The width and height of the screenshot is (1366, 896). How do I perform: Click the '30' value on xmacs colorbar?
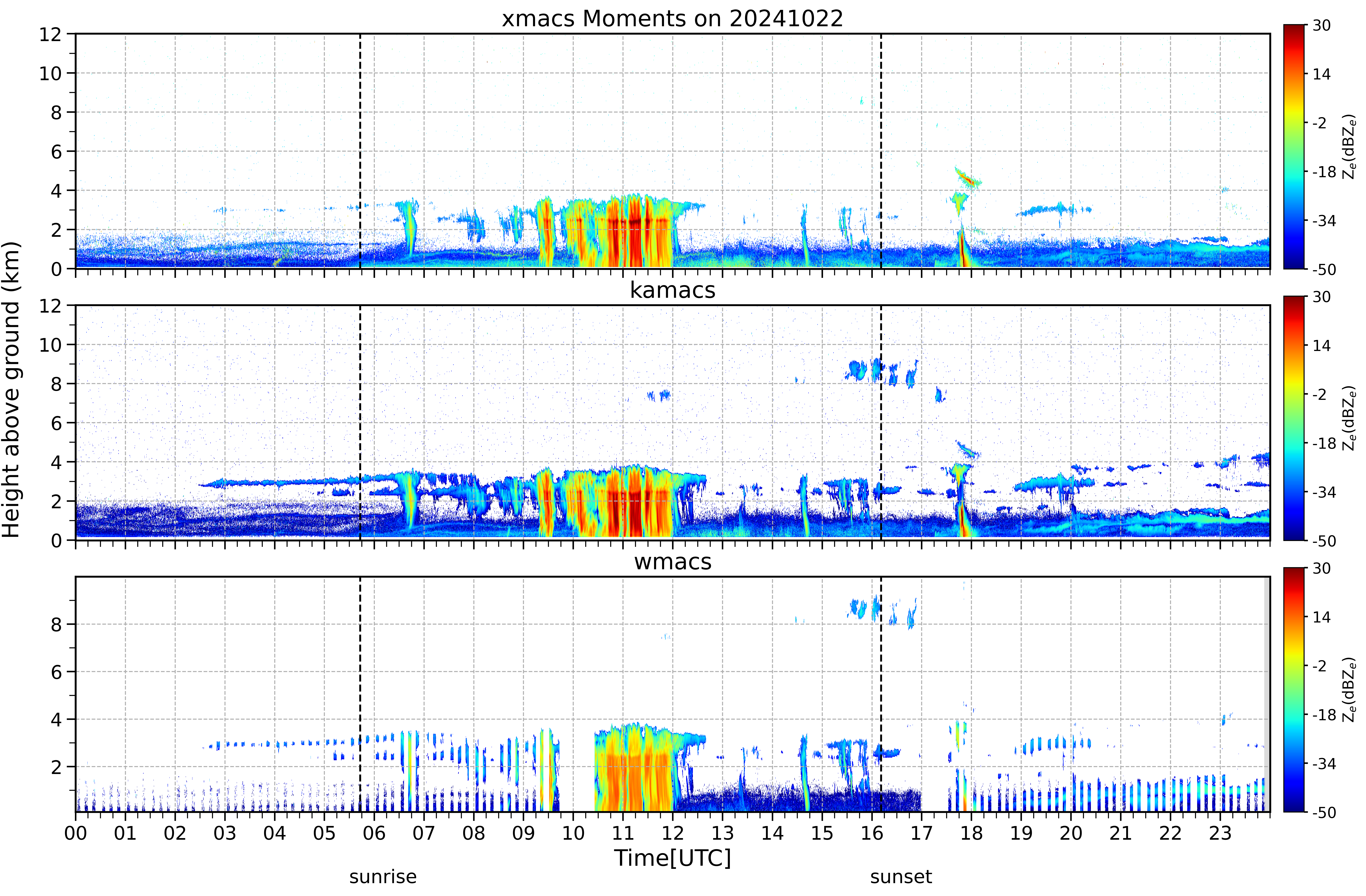(x=1322, y=25)
